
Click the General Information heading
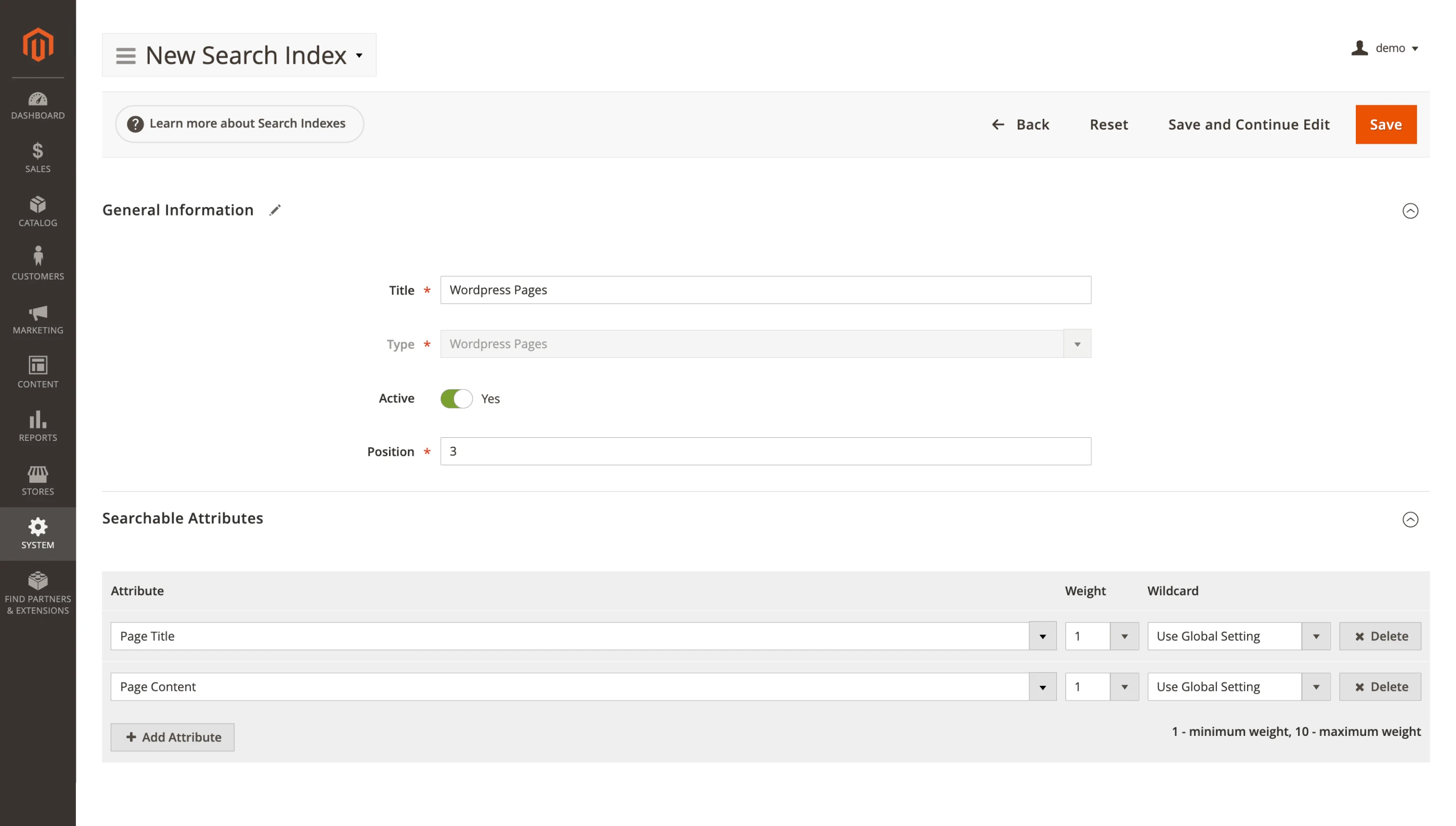(178, 211)
